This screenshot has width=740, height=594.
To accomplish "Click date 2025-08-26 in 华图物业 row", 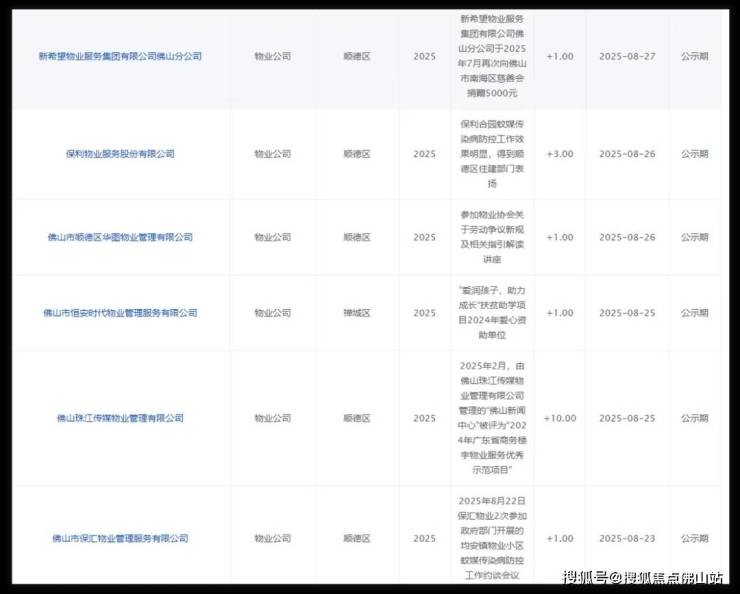I will [x=627, y=237].
